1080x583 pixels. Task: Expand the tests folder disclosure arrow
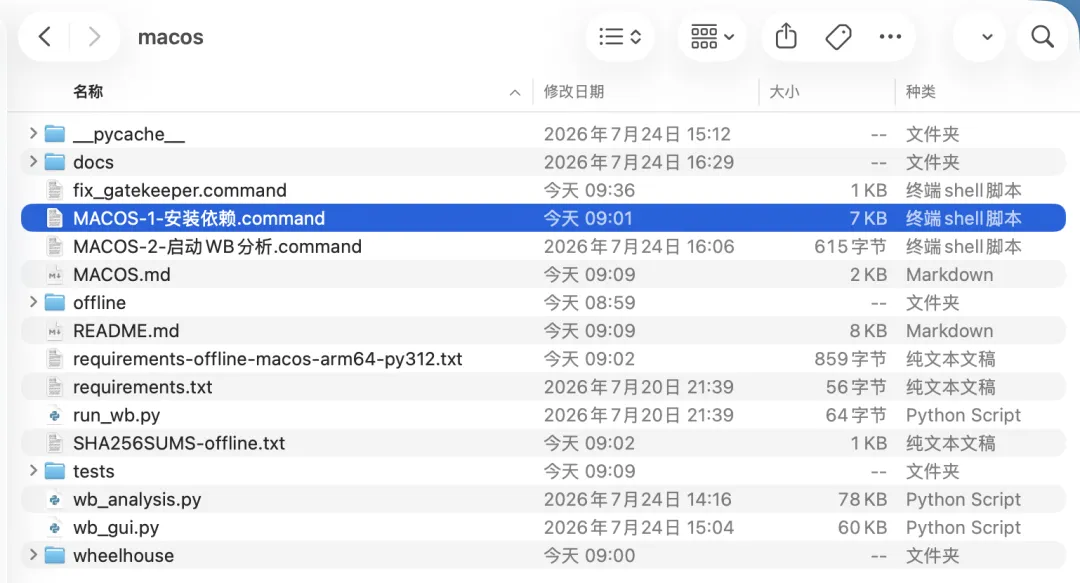click(32, 471)
